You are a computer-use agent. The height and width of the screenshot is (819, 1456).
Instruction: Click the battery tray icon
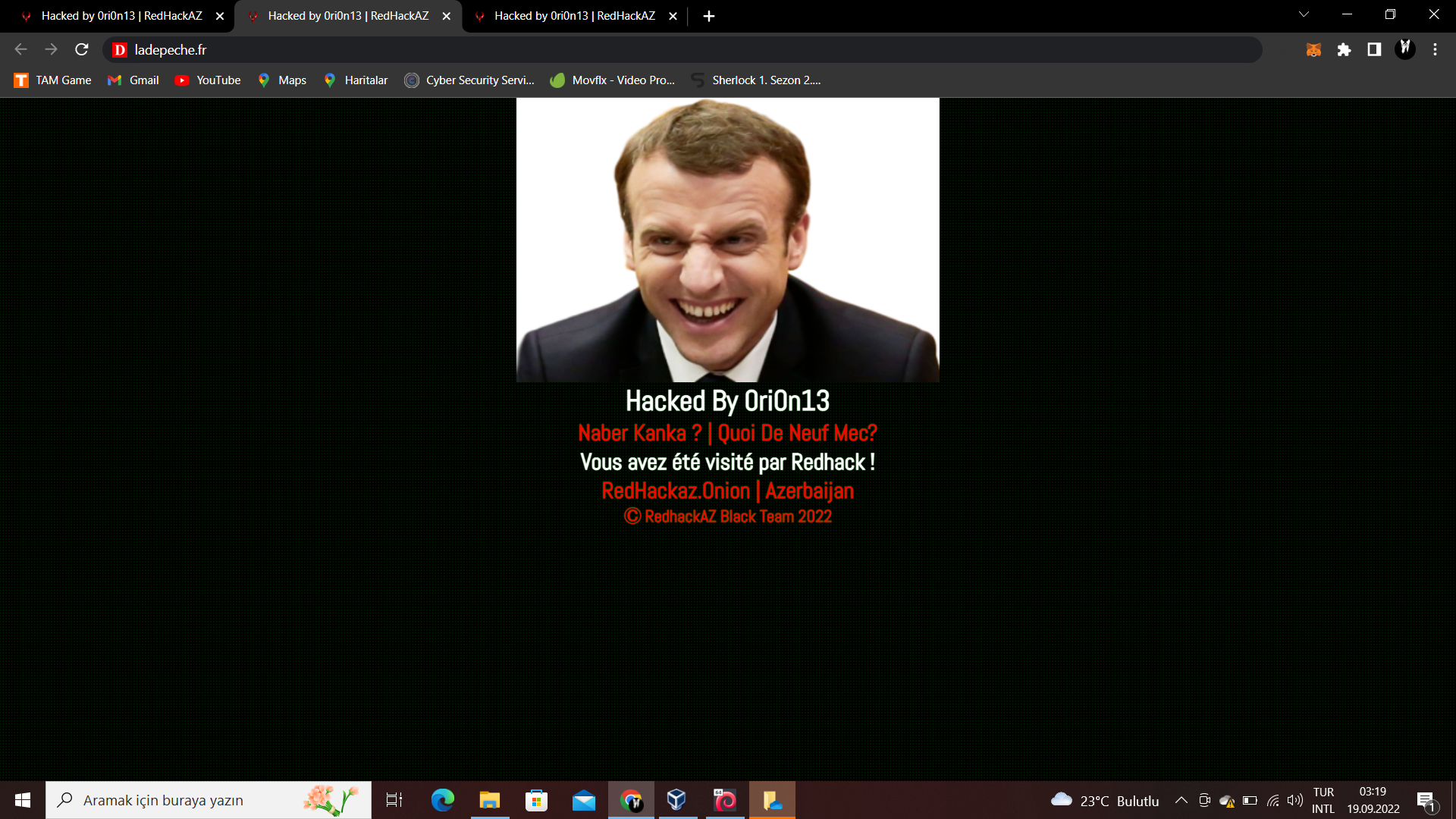coord(1250,800)
